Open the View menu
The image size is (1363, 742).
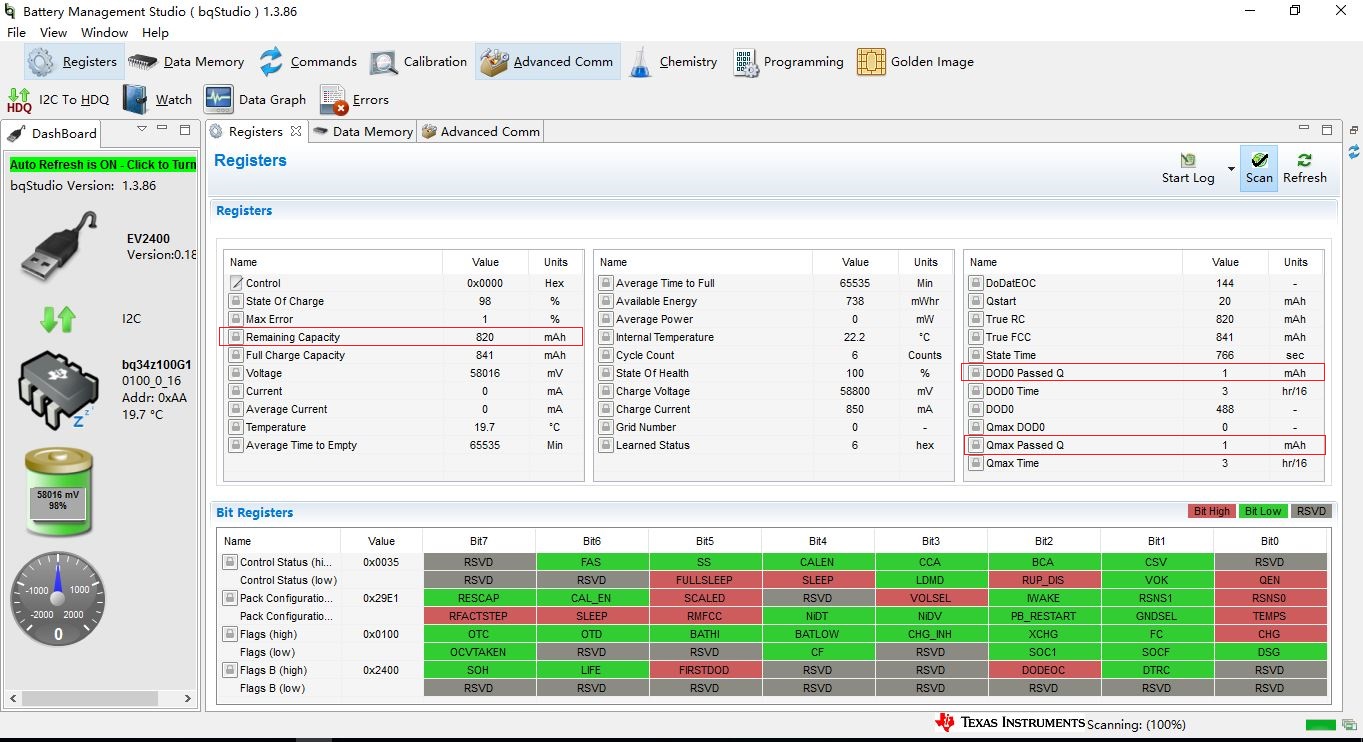click(53, 33)
